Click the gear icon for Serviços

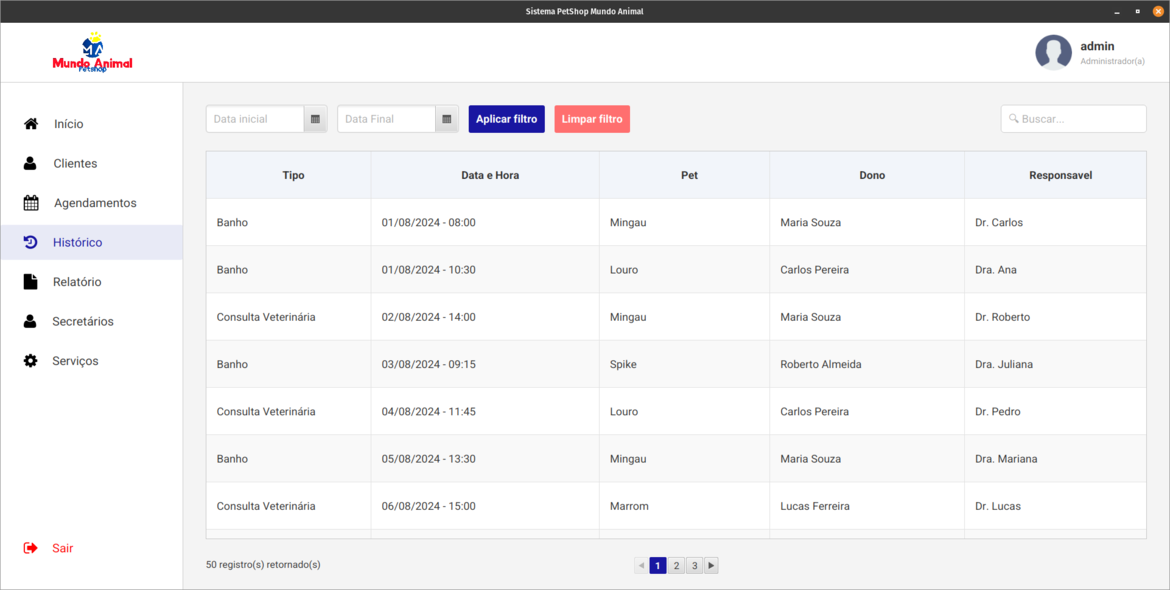(30, 361)
